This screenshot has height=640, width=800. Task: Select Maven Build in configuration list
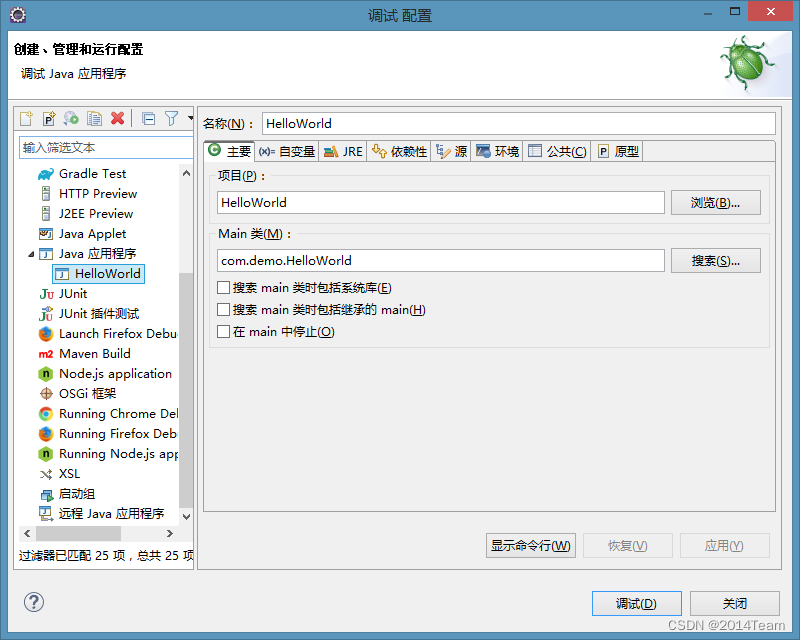(x=94, y=354)
